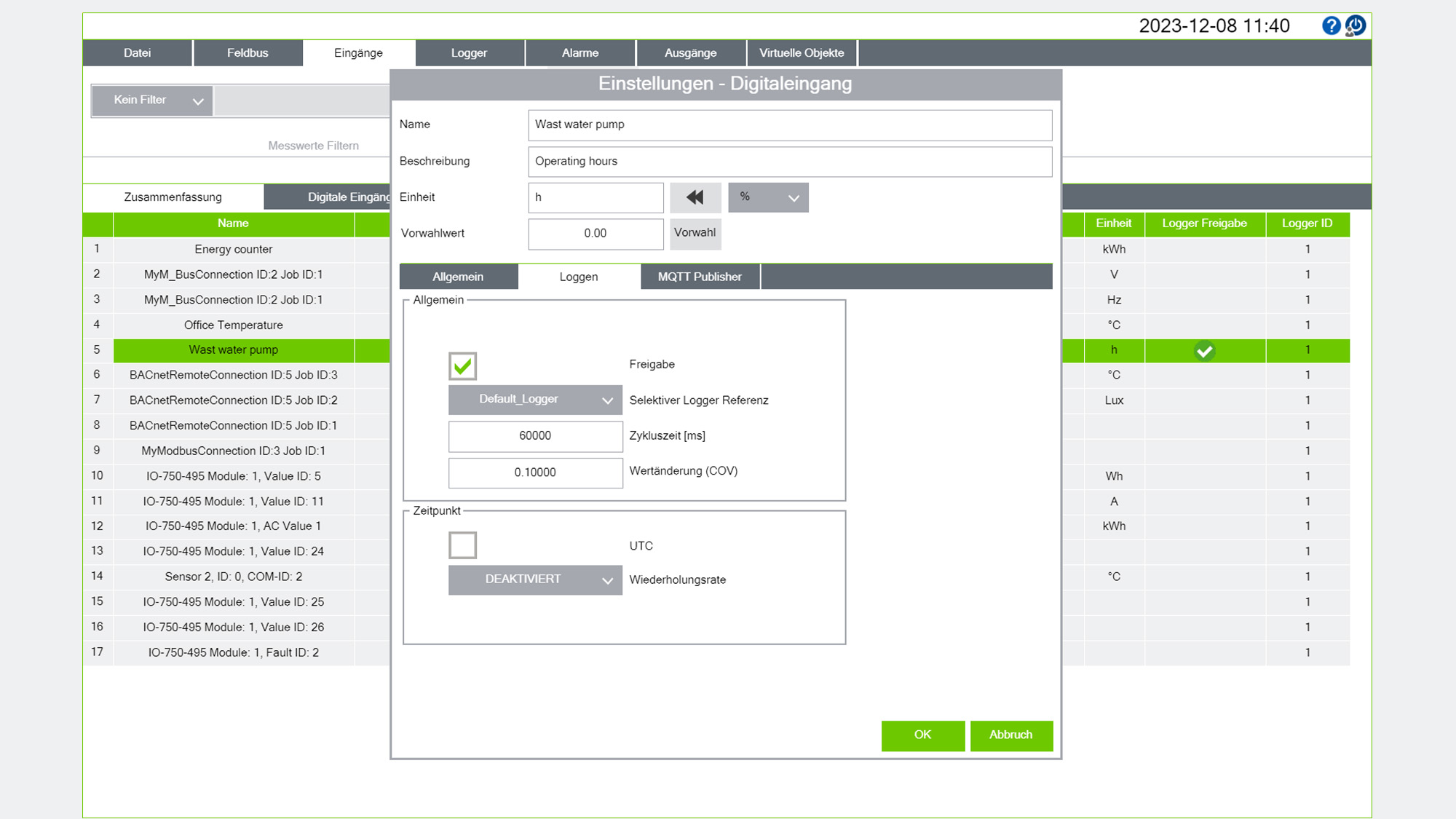The image size is (1456, 819).
Task: Confirm settings with the OK button
Action: (923, 735)
